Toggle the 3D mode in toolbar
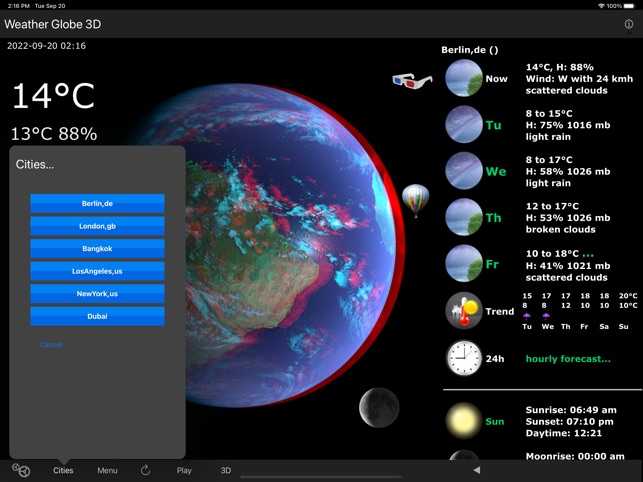643x482 pixels. 226,471
